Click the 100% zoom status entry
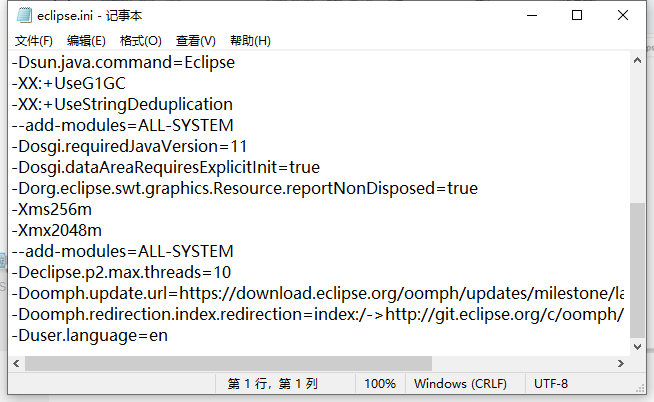 (380, 384)
